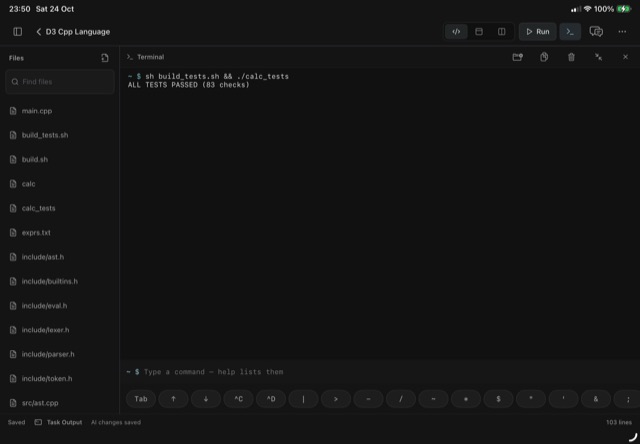Switch to preview-only layout view
The height and width of the screenshot is (444, 640).
[x=479, y=31]
